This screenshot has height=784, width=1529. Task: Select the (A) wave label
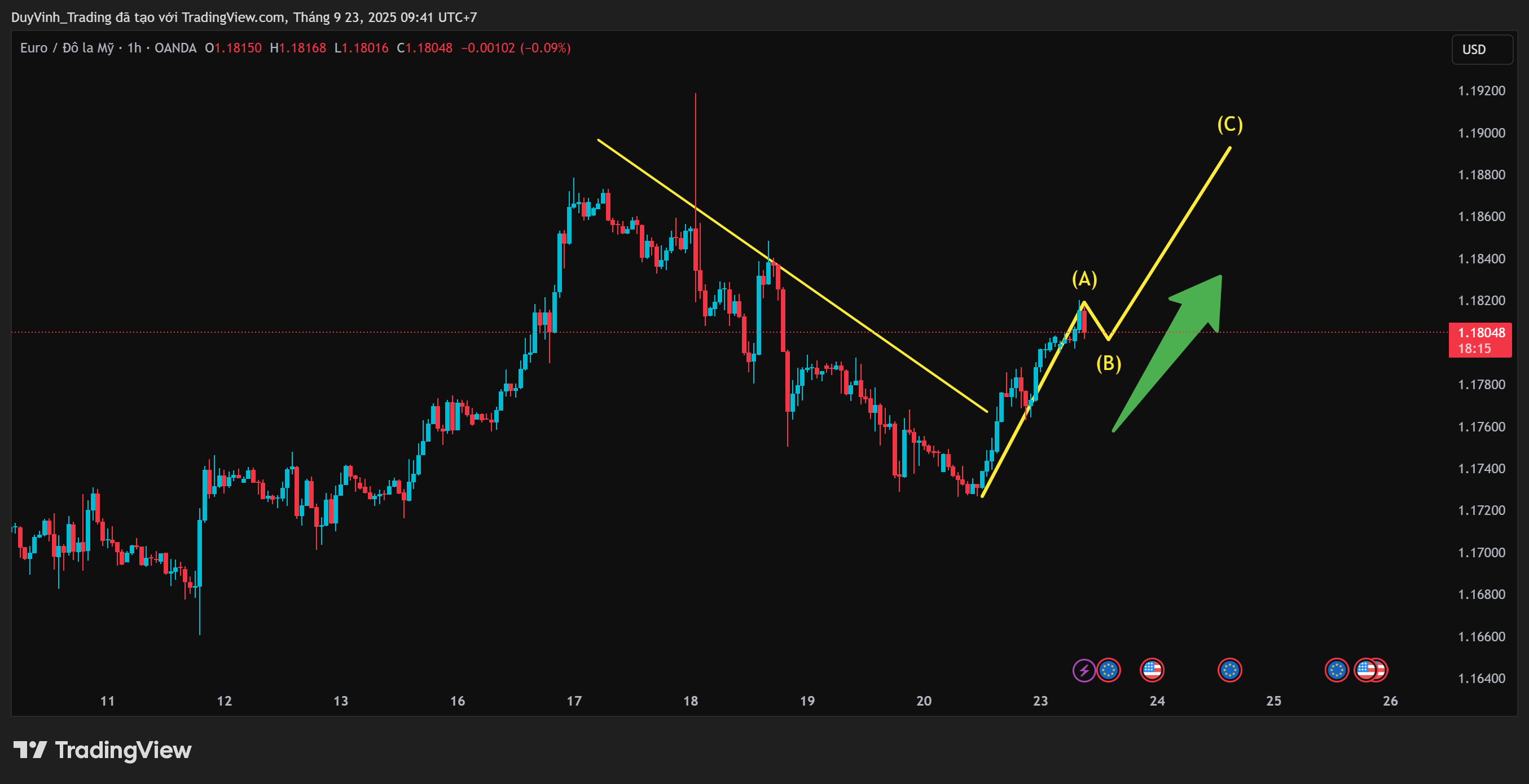(1084, 279)
